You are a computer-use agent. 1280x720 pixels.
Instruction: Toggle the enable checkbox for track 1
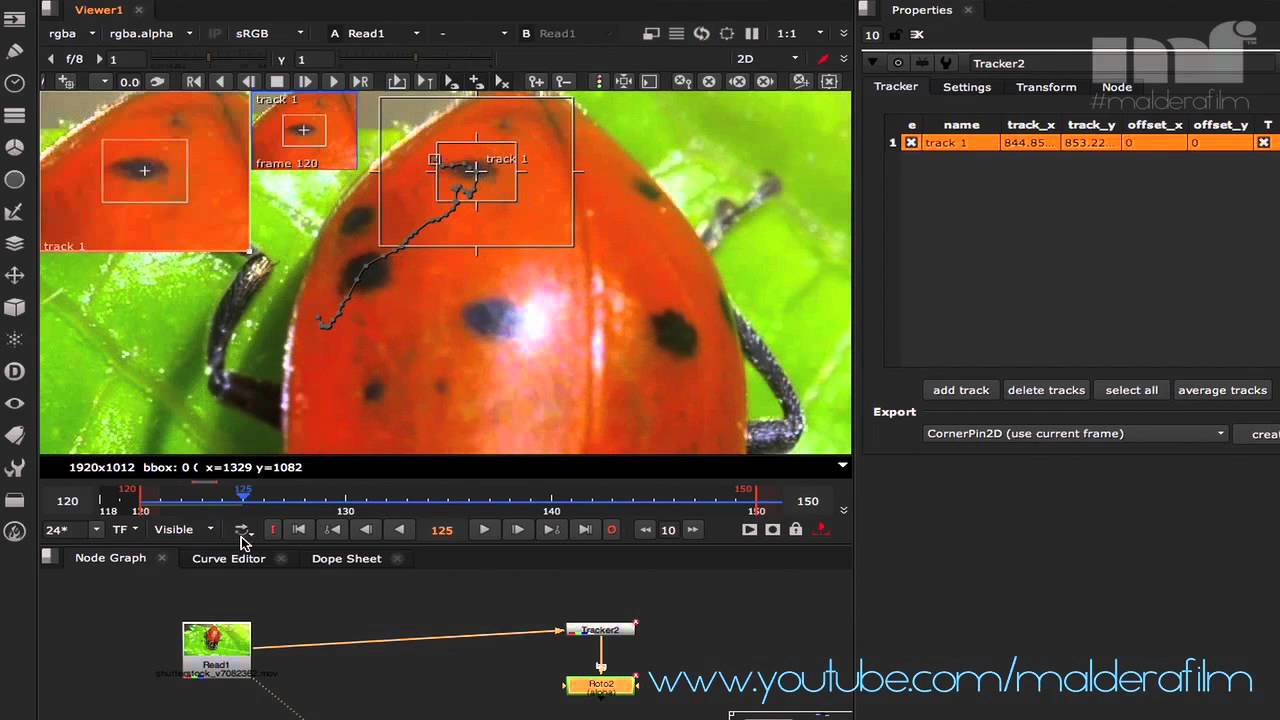point(911,143)
